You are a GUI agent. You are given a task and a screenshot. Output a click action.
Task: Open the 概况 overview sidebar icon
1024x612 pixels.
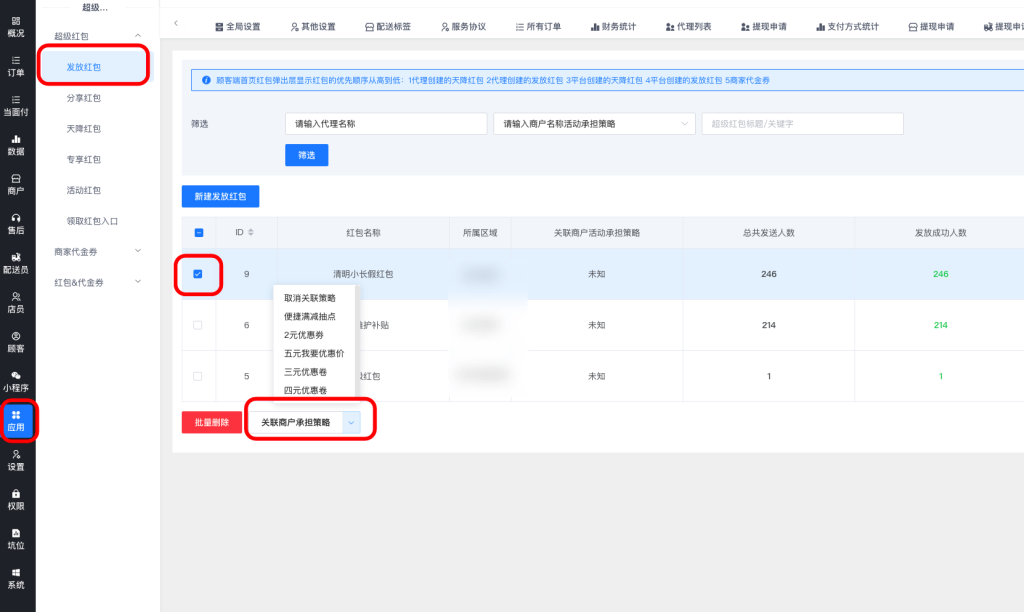[x=16, y=26]
